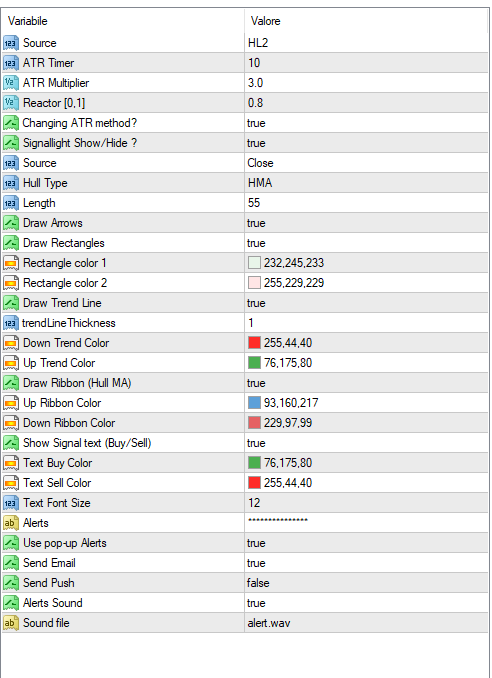Click the integer icon beside trendLineThickness
The image size is (492, 678).
coord(10,323)
